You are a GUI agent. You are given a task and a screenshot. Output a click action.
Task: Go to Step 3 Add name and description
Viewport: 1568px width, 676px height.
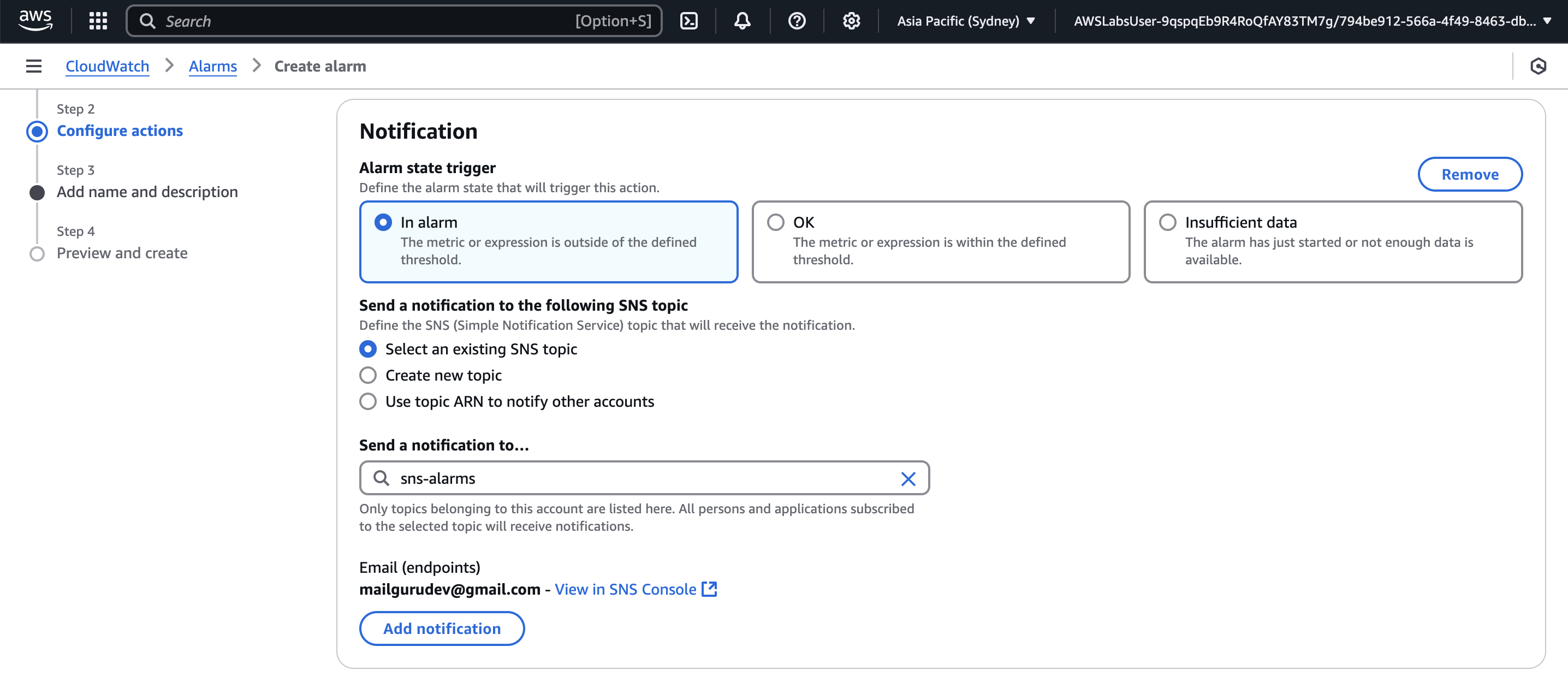point(147,192)
